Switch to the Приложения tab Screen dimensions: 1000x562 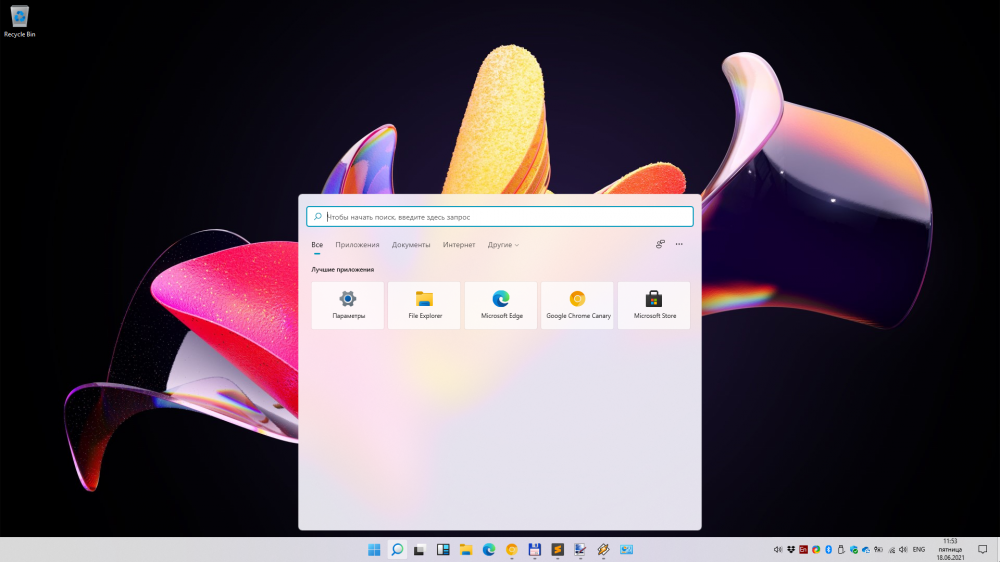(357, 245)
